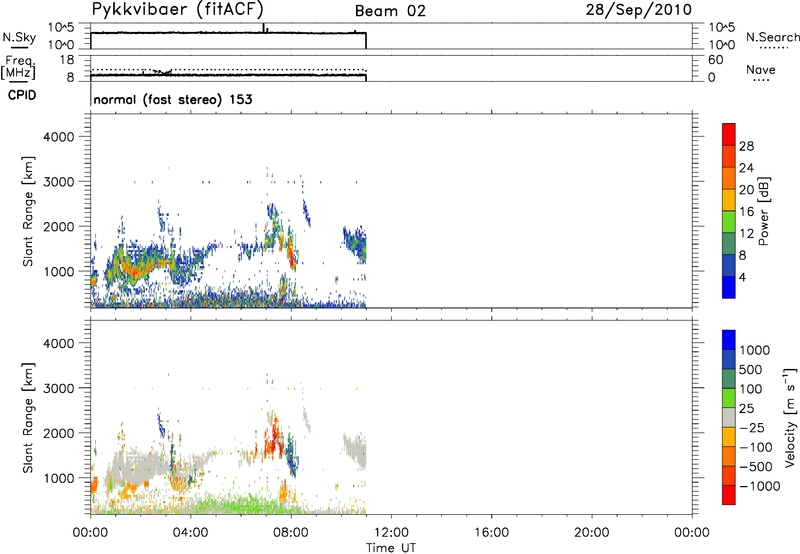Click the 24 tick on Power colorbar
The image size is (800, 554).
pyautogui.click(x=746, y=168)
